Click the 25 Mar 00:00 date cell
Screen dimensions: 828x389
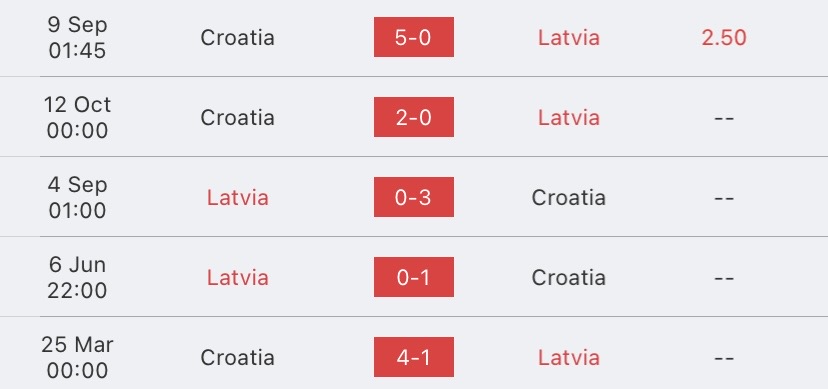point(78,357)
